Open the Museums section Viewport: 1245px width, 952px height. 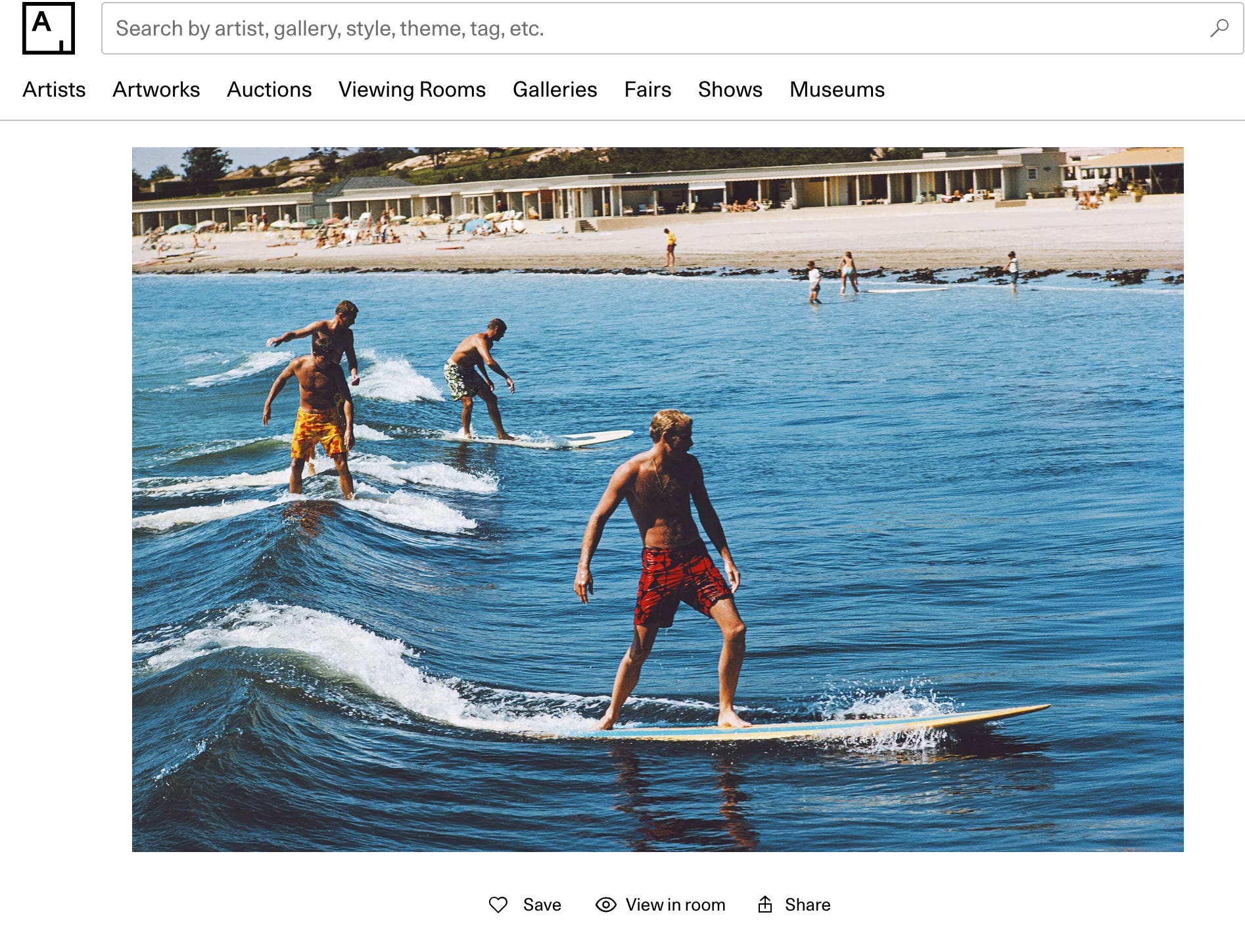point(837,89)
